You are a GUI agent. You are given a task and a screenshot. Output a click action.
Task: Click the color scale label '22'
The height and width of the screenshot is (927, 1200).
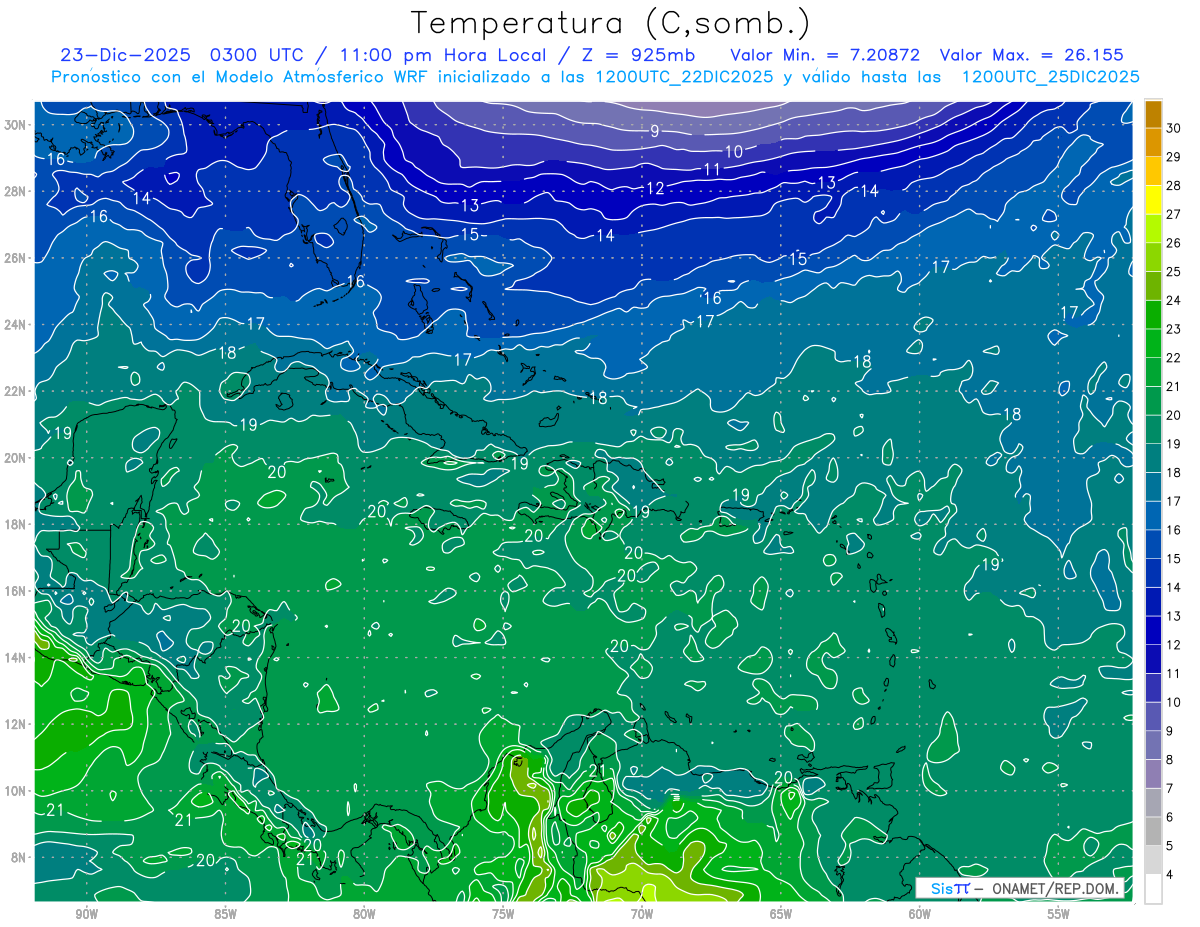(x=1174, y=358)
